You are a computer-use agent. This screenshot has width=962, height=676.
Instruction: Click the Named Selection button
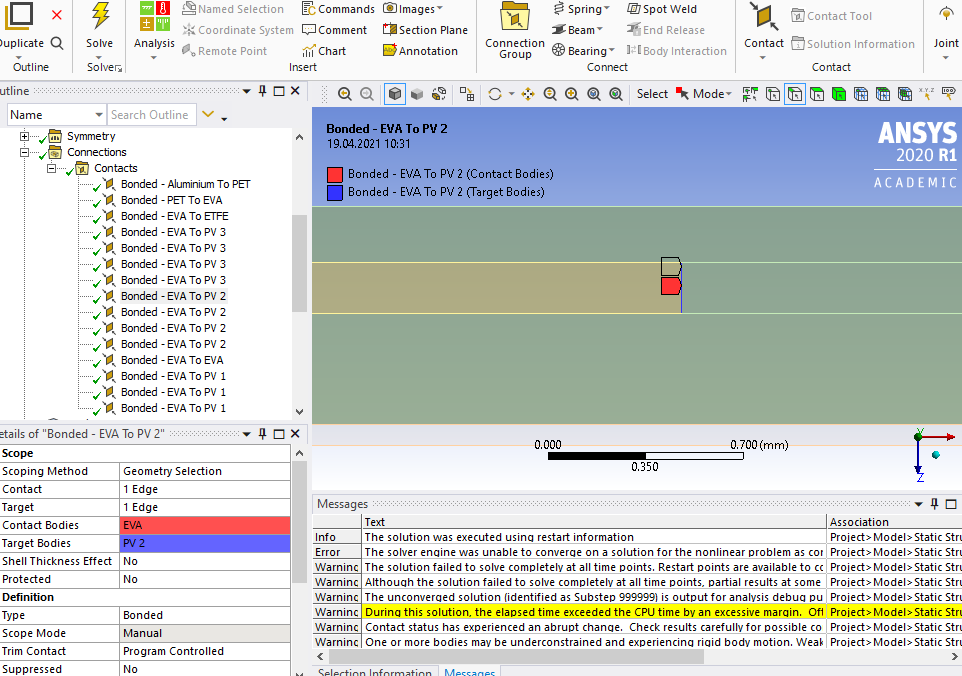(233, 9)
